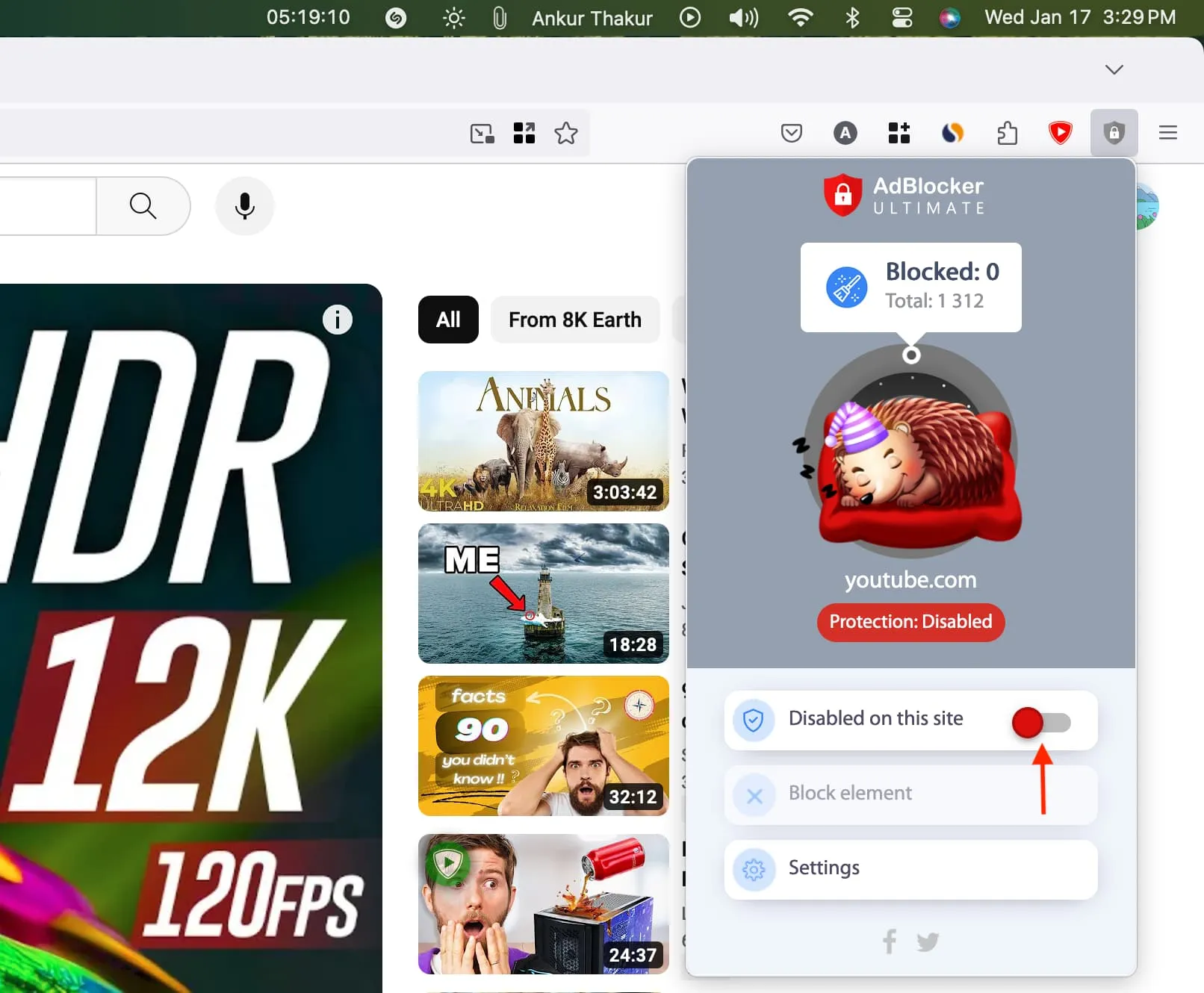Click the gear icon next to Settings

754,870
